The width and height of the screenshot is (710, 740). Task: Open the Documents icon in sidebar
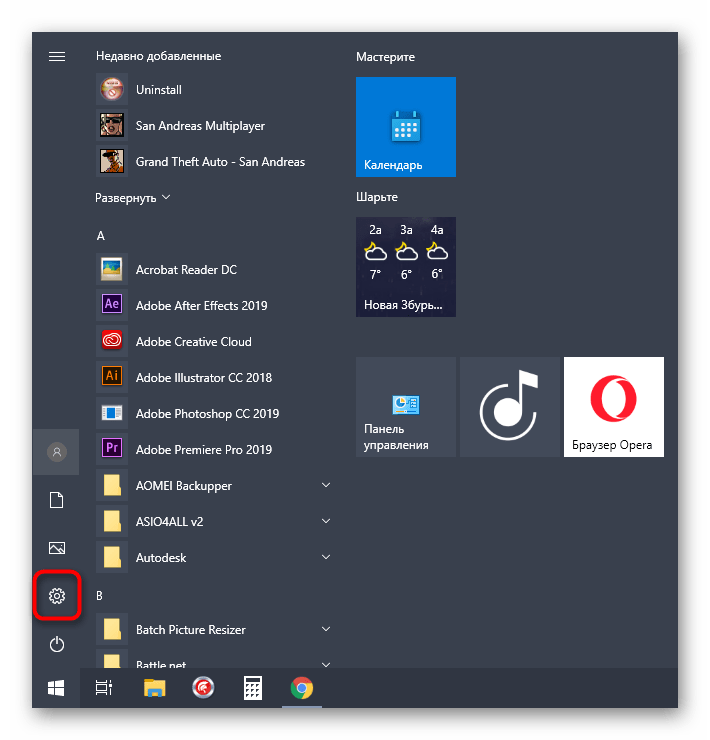tap(57, 500)
